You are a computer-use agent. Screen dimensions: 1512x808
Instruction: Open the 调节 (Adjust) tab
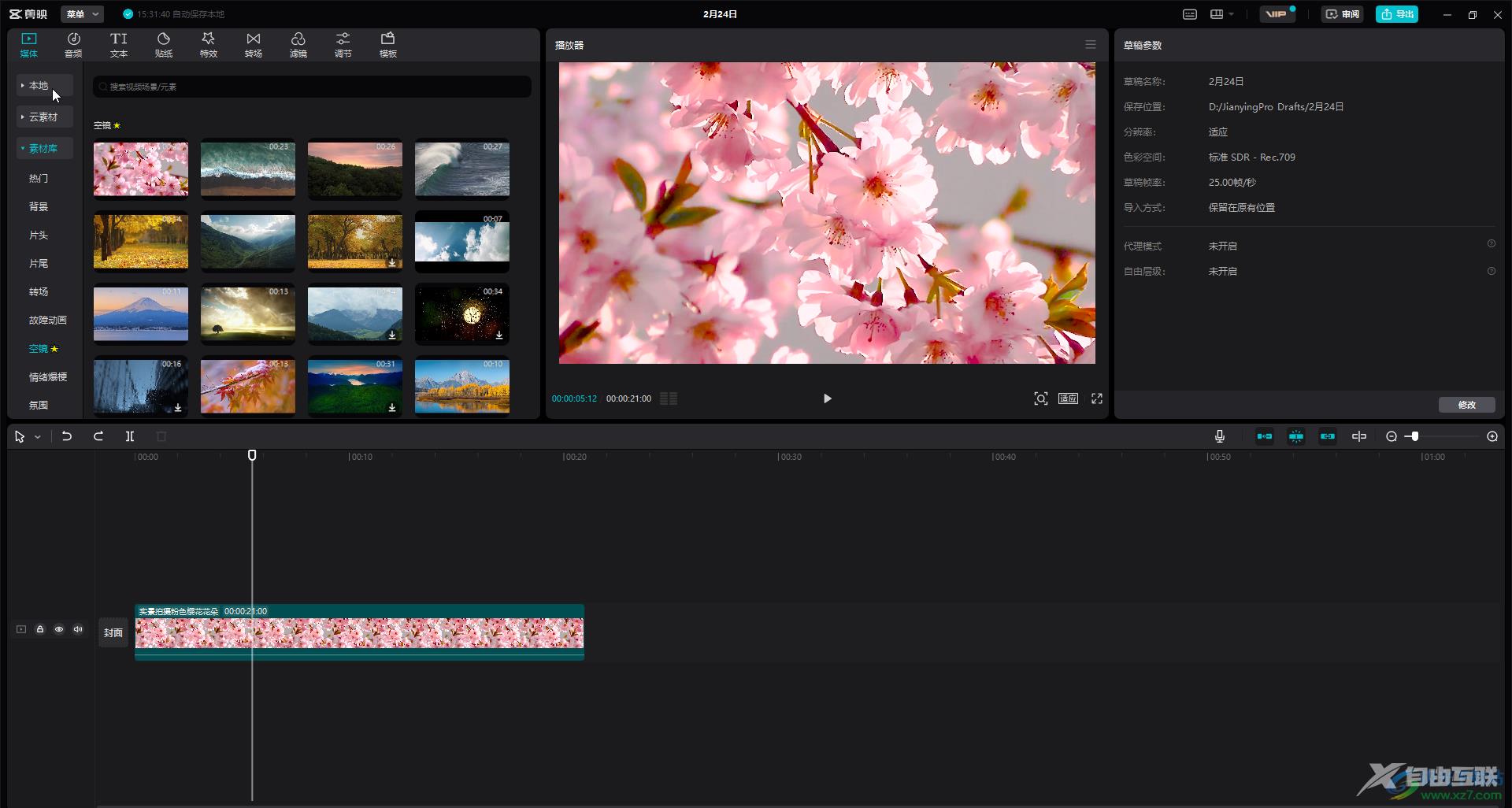(x=343, y=45)
